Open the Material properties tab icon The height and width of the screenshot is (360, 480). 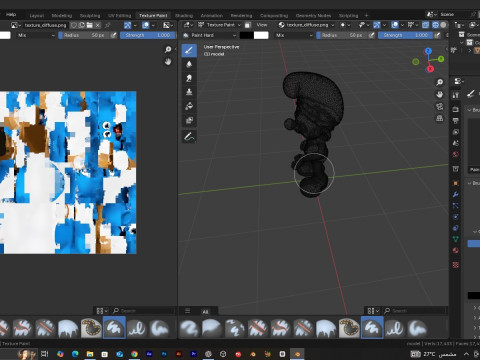coord(456,250)
